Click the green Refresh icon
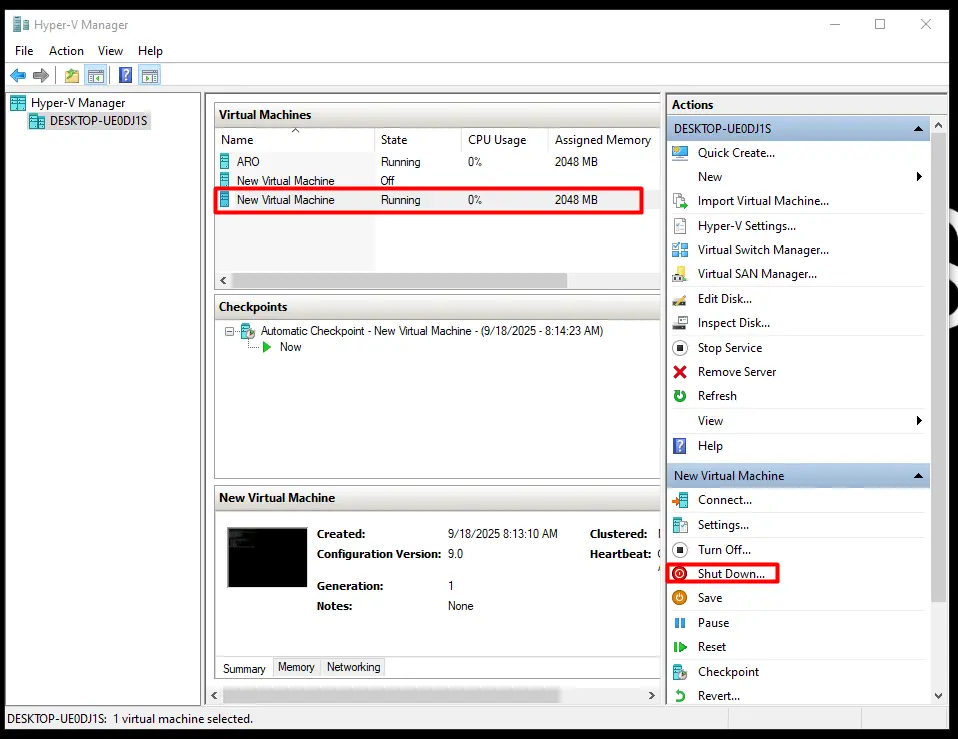The image size is (958, 739). click(680, 396)
